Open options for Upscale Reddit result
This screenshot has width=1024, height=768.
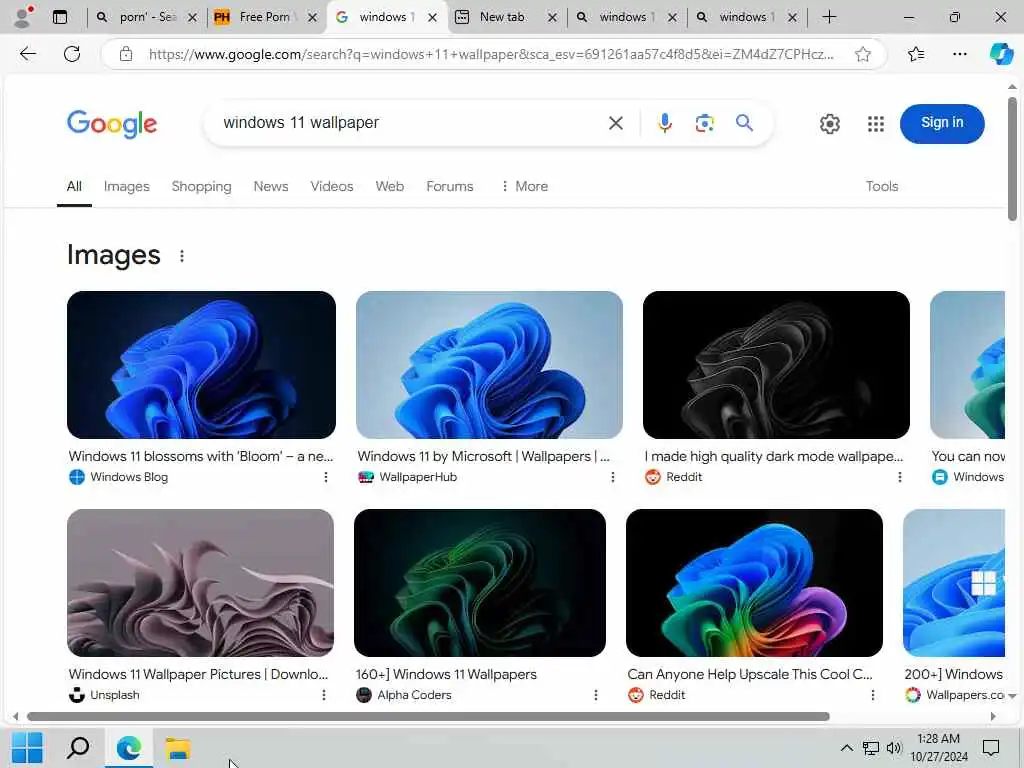tap(872, 696)
